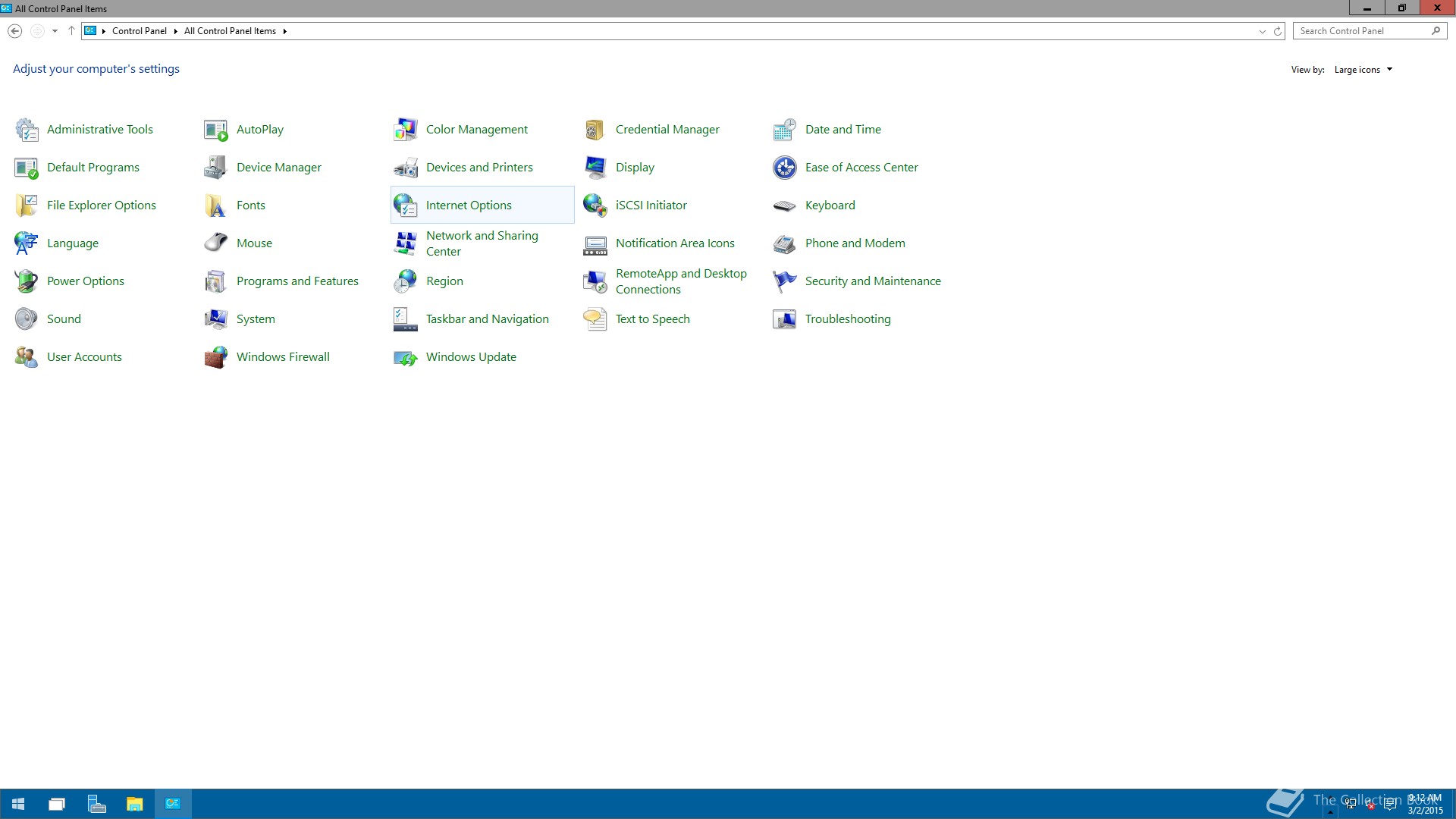The height and width of the screenshot is (819, 1456).
Task: Open the Windows Firewall icon
Action: (216, 357)
